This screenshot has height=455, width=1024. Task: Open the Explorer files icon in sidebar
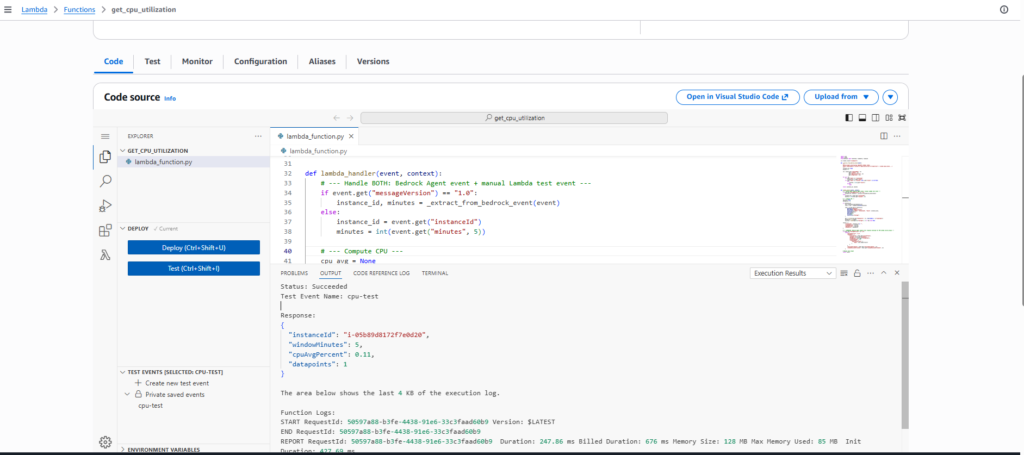click(x=105, y=157)
